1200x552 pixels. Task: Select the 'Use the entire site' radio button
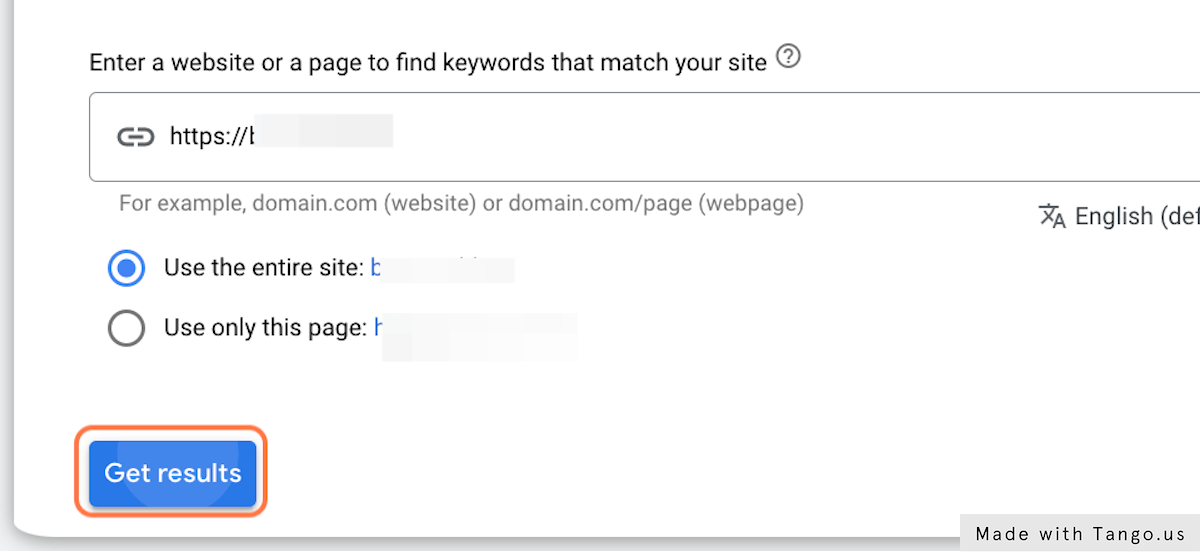tap(126, 269)
